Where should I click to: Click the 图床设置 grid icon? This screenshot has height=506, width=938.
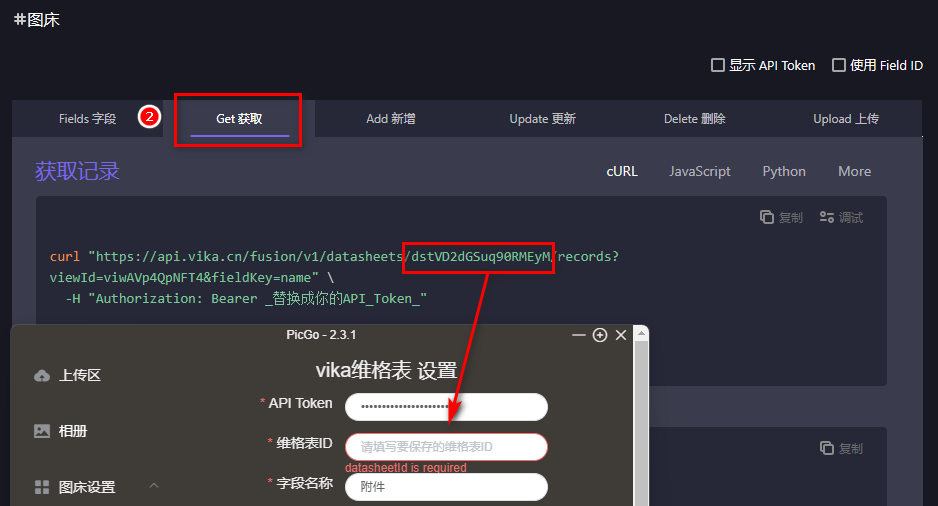coord(42,487)
